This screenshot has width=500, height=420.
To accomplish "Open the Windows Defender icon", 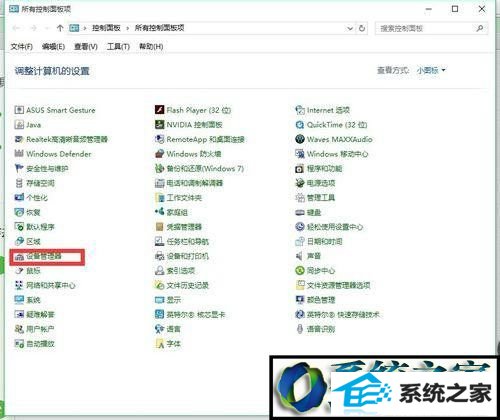I will pyautogui.click(x=19, y=154).
